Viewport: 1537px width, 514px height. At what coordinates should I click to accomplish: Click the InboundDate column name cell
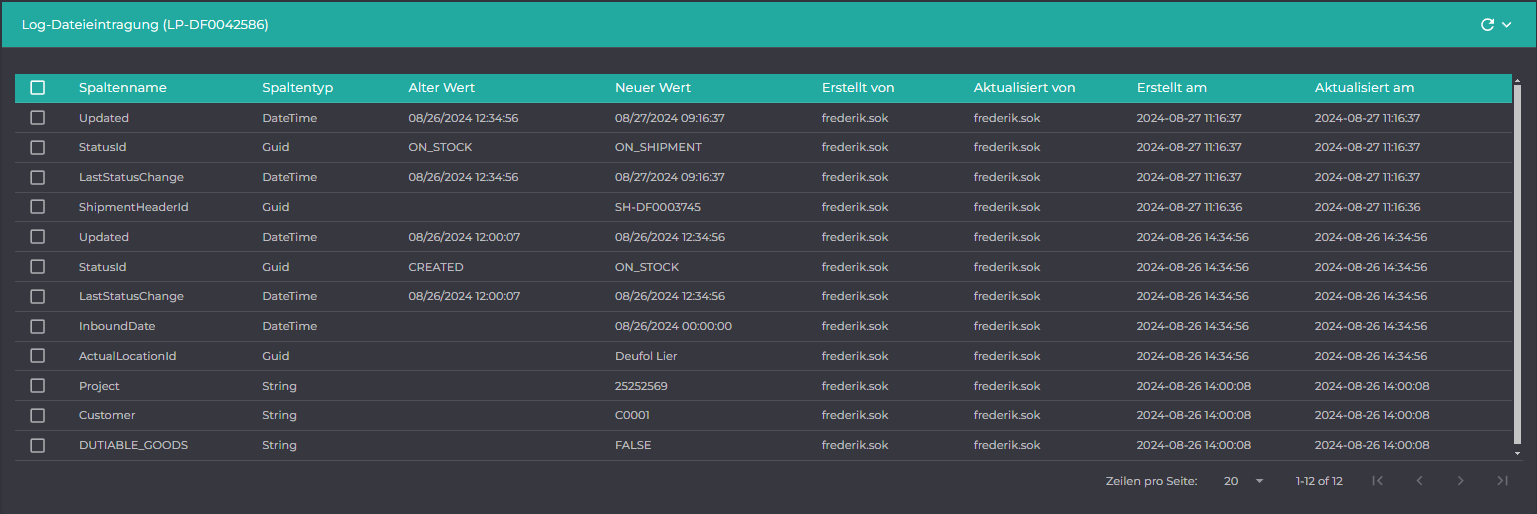(117, 326)
